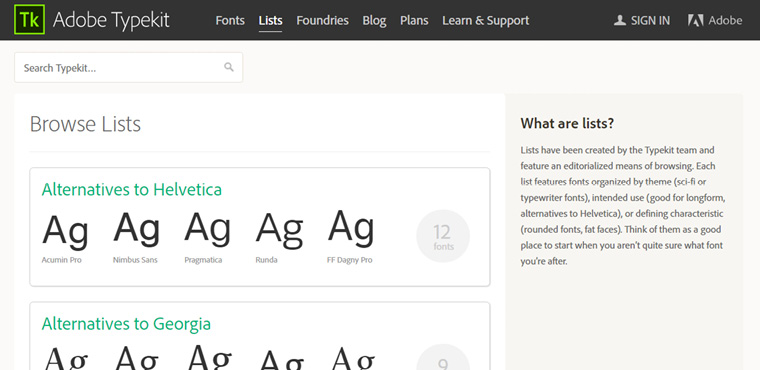Open the Alternatives to Georgia list
Viewport: 760px width, 370px height.
click(x=126, y=323)
